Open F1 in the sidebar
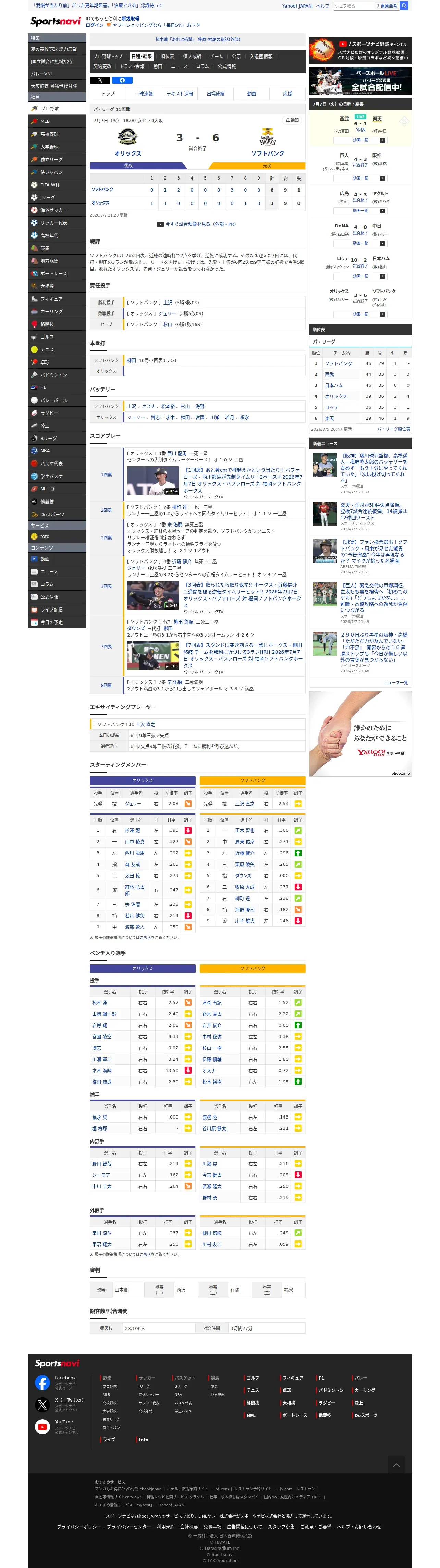The height and width of the screenshot is (1568, 440). pyautogui.click(x=57, y=387)
